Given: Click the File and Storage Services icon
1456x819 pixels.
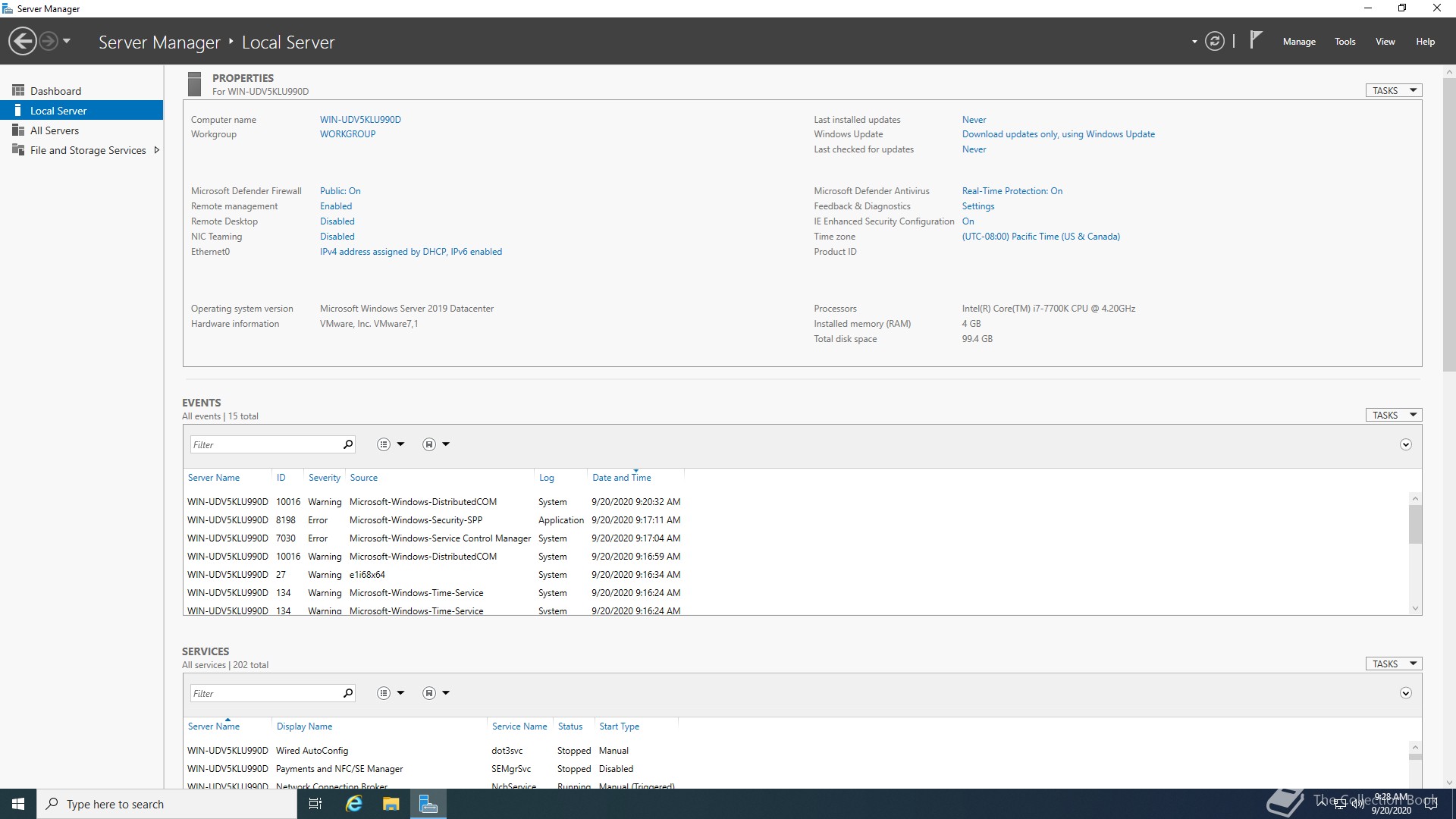Looking at the screenshot, I should pos(18,150).
